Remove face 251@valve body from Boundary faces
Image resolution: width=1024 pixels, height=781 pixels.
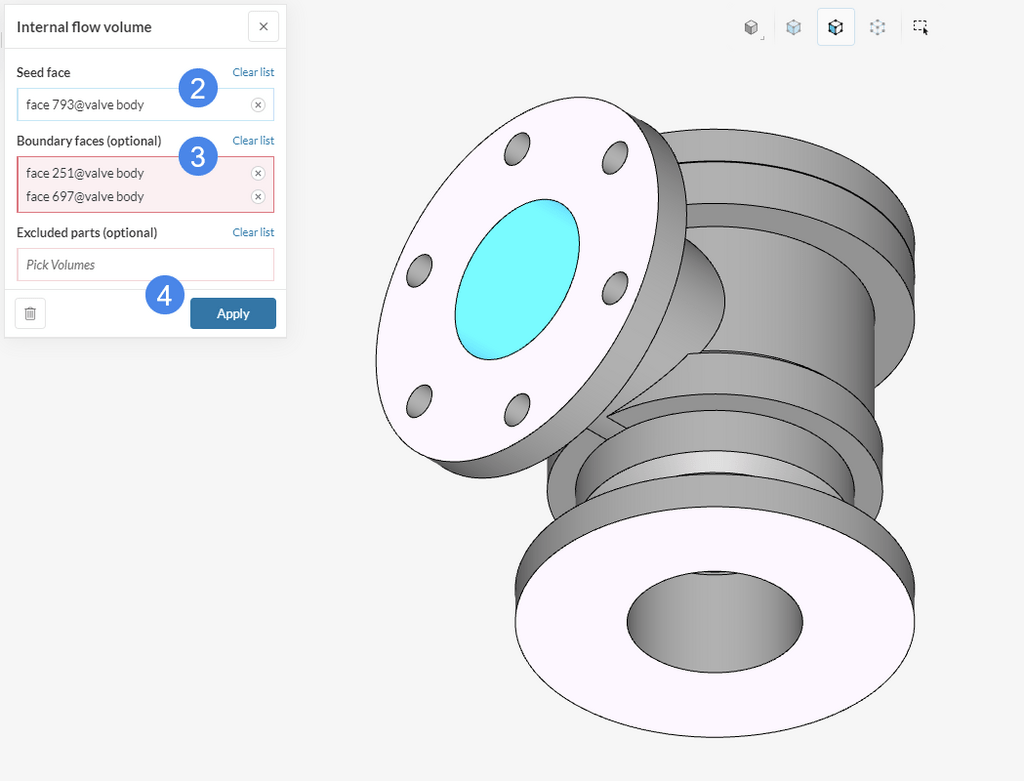258,173
